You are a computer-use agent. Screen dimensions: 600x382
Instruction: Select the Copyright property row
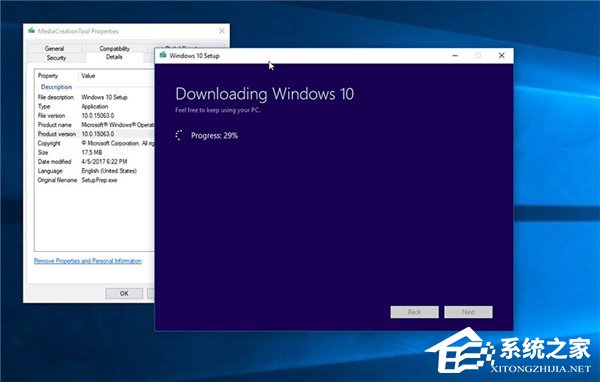click(95, 143)
